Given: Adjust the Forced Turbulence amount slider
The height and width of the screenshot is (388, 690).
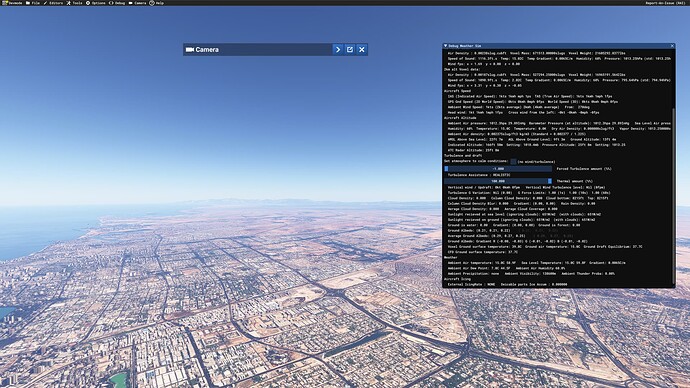Looking at the screenshot, I should (498, 168).
